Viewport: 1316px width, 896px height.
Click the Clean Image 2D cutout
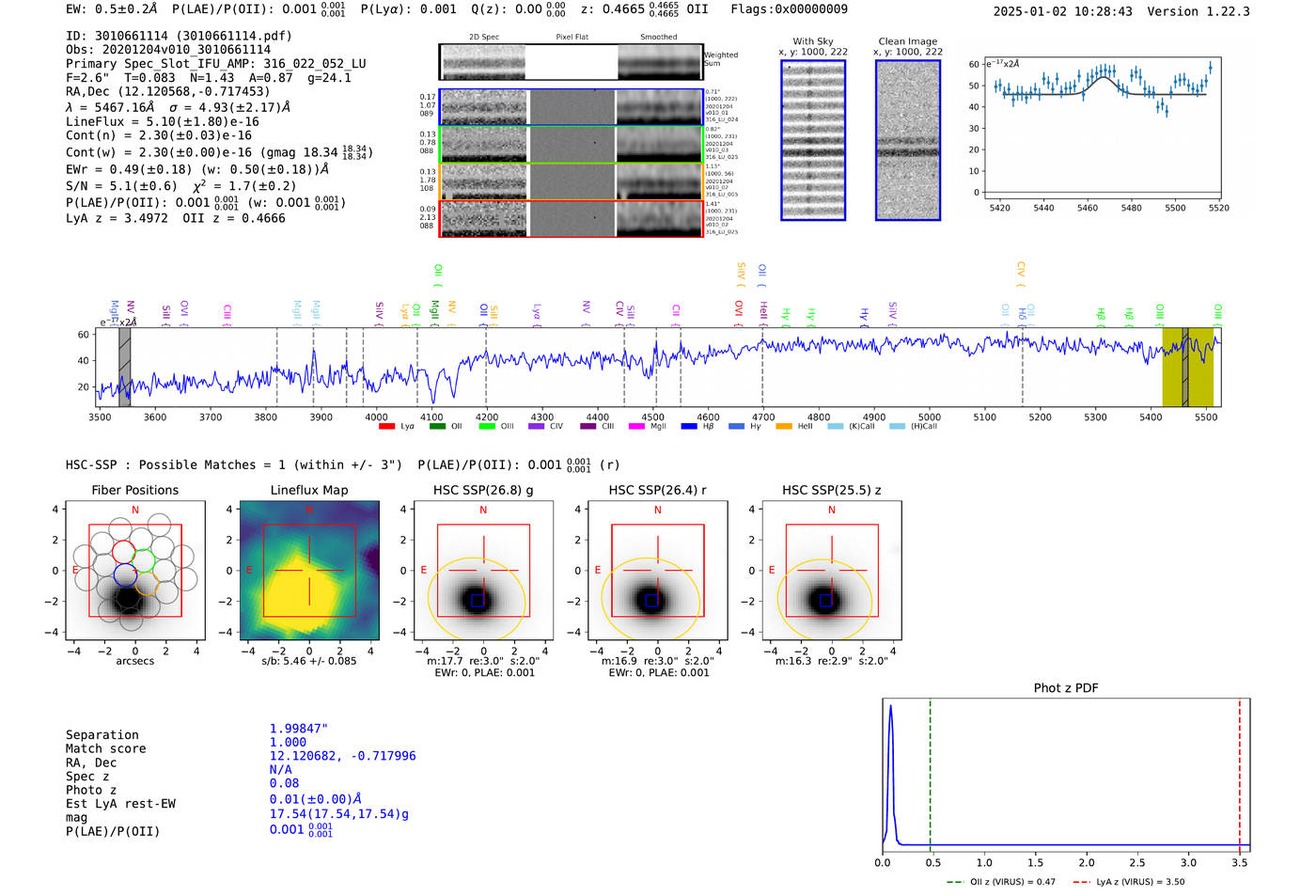click(x=908, y=140)
